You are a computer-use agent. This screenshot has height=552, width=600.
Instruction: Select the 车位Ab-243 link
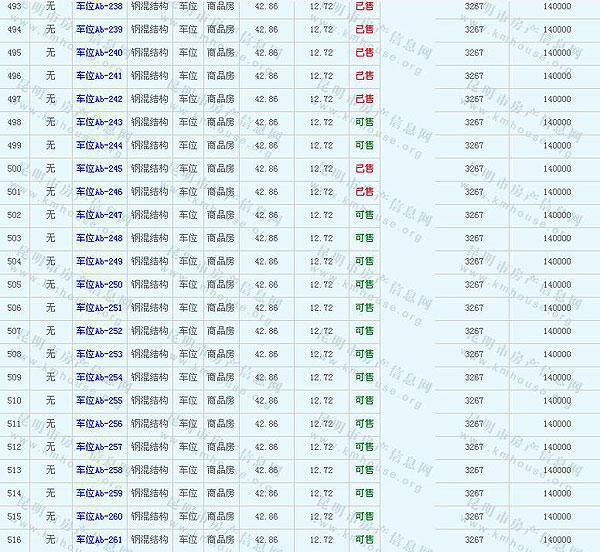99,122
